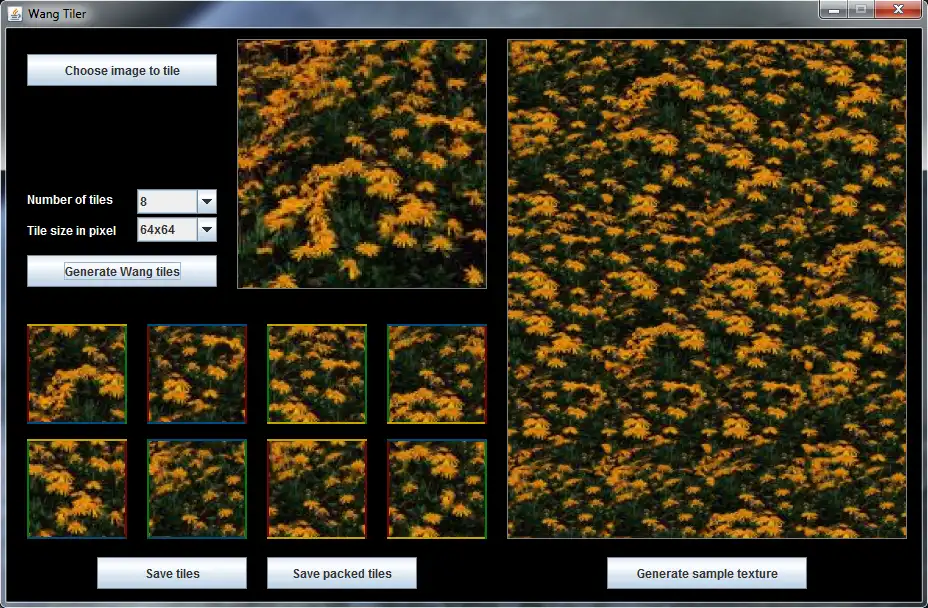Select the first Wang tile in bottom row
928x608 pixels.
(x=77, y=489)
